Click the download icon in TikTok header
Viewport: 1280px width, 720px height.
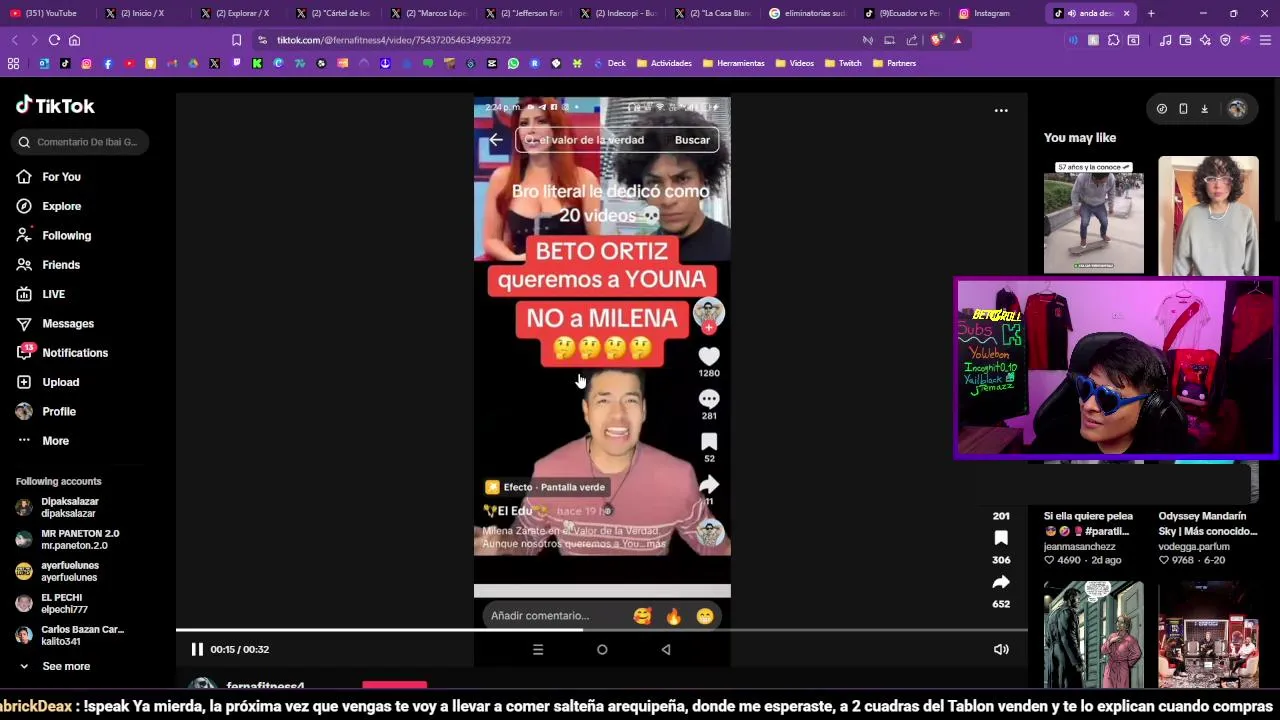(1204, 109)
